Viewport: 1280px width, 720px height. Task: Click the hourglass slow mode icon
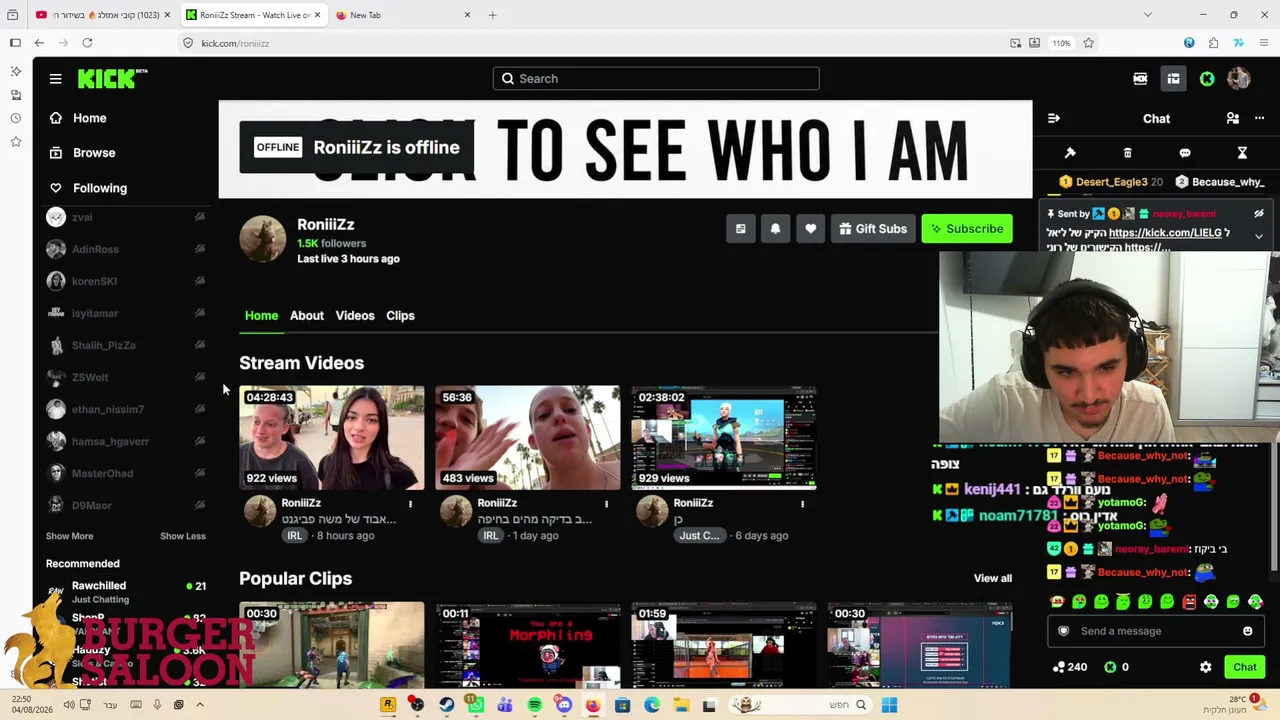[x=1242, y=153]
